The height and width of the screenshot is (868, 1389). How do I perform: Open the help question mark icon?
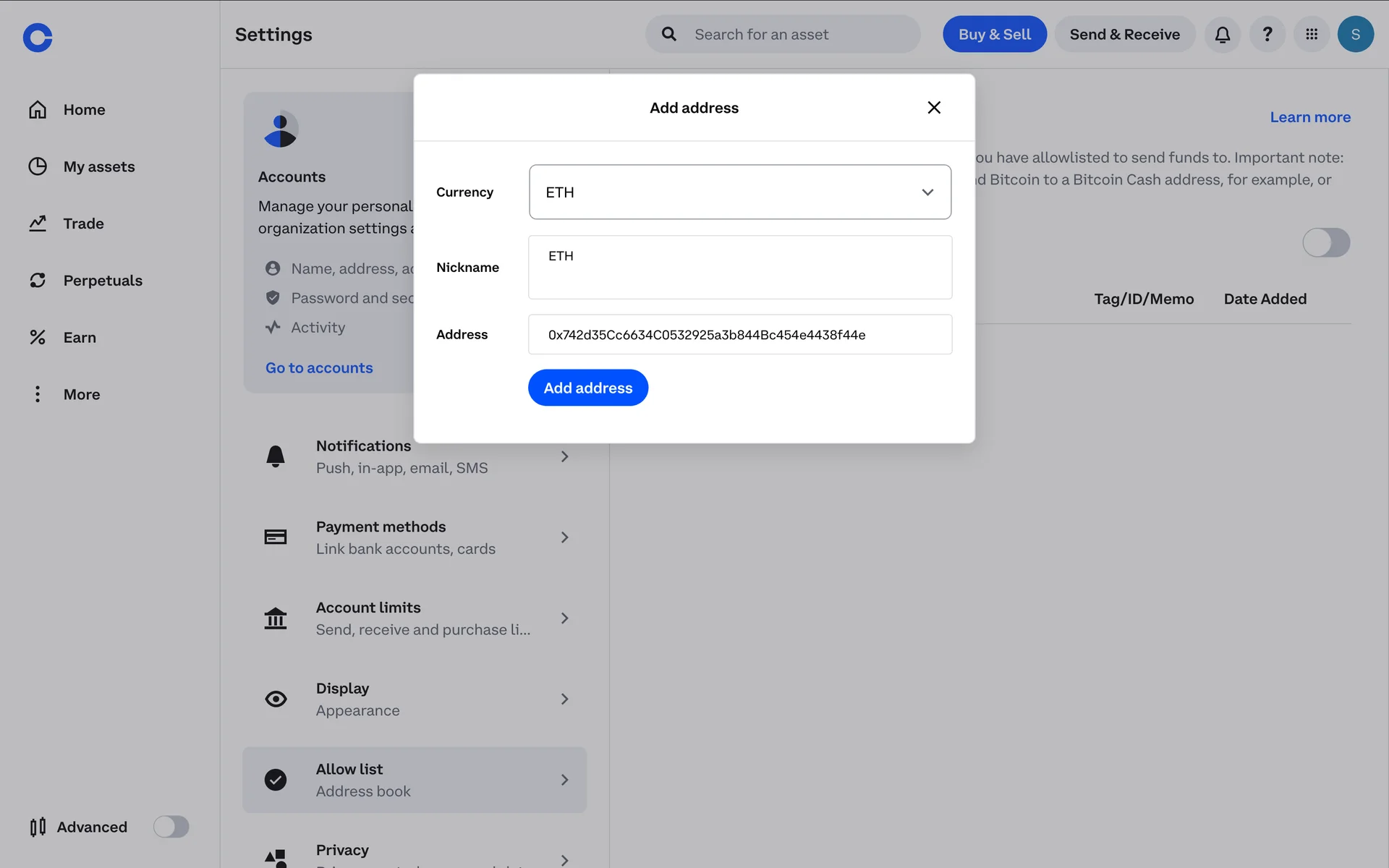click(x=1267, y=34)
